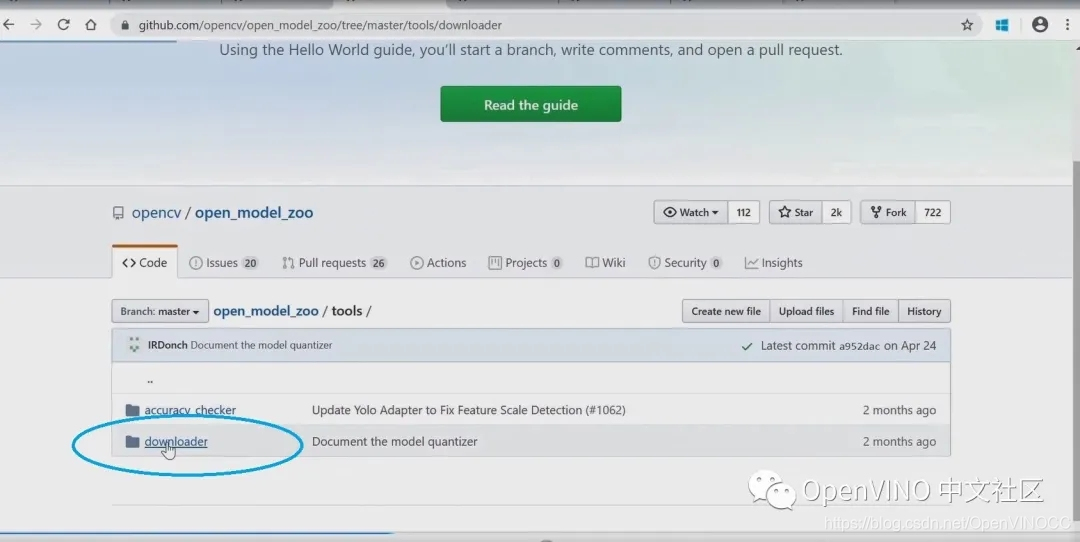This screenshot has width=1080, height=542.
Task: Open the browser profile avatar icon
Action: pyautogui.click(x=1040, y=25)
